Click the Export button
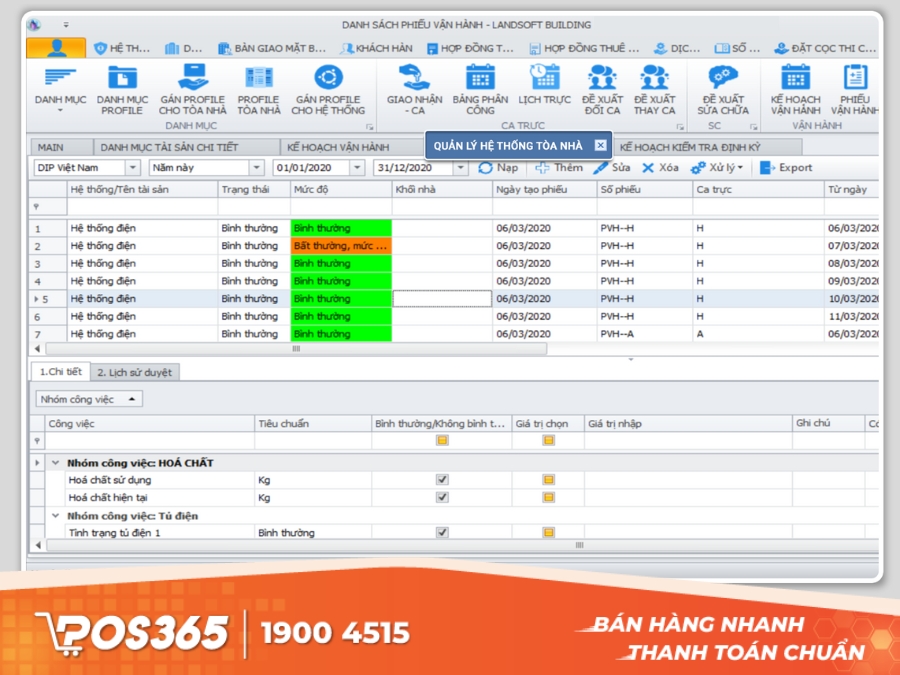 (x=798, y=169)
